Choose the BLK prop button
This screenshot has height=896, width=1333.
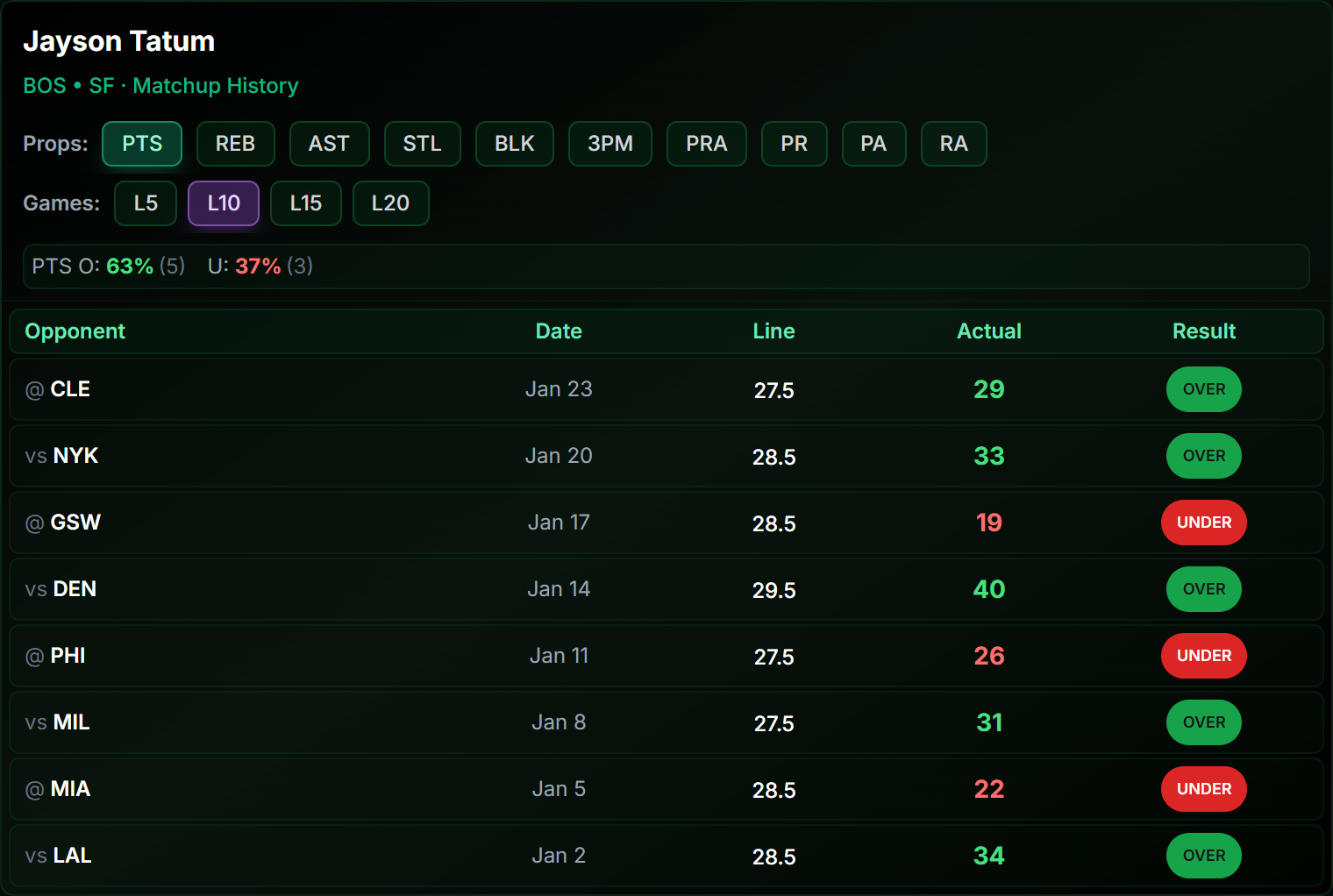pos(514,144)
